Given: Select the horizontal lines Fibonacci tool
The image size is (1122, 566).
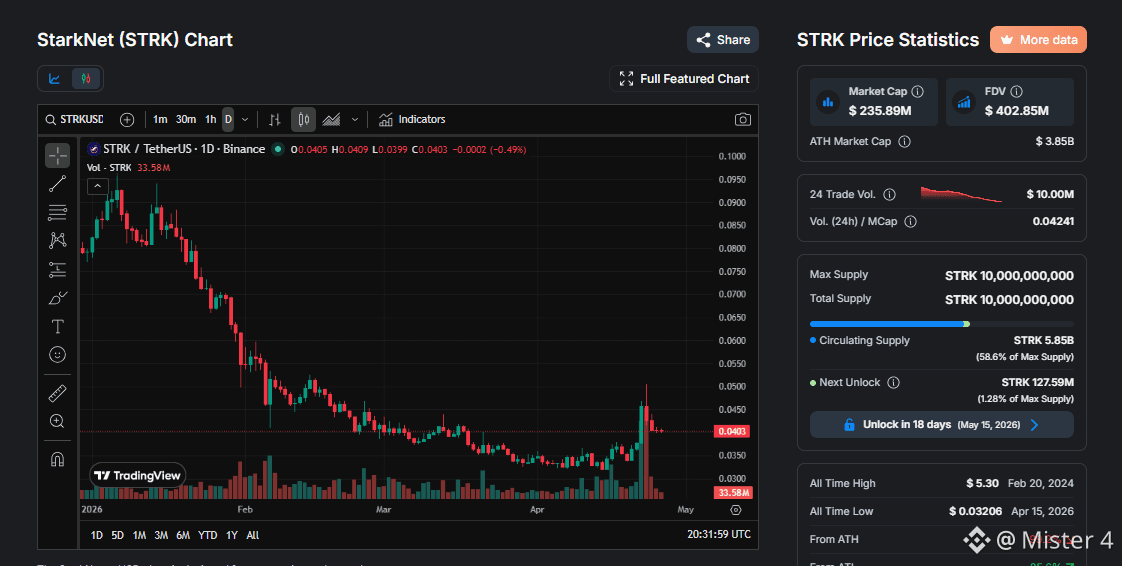Looking at the screenshot, I should click(58, 213).
